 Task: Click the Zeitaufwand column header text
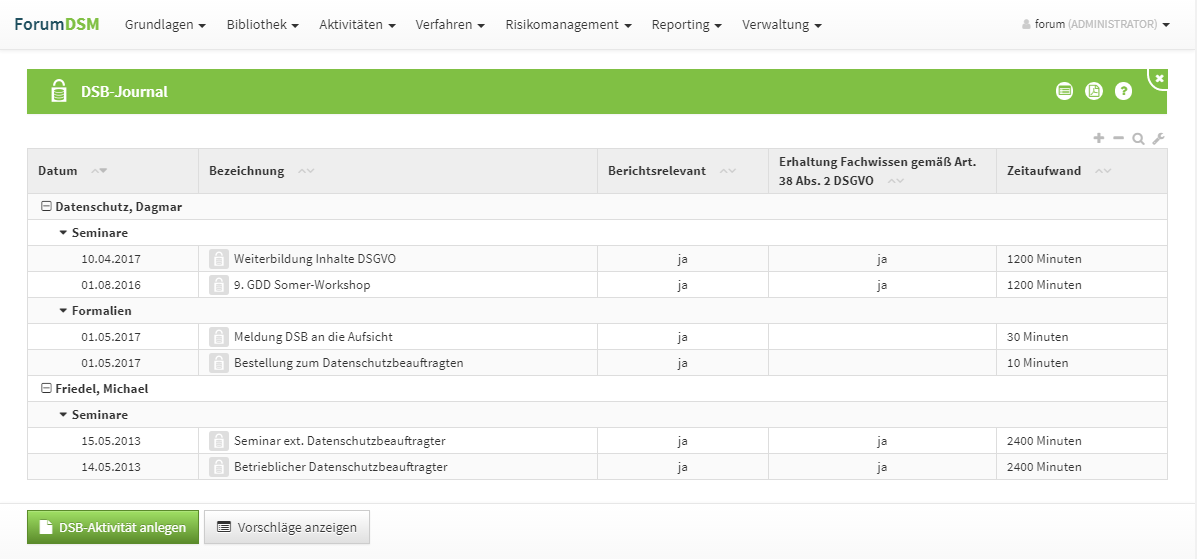1044,171
